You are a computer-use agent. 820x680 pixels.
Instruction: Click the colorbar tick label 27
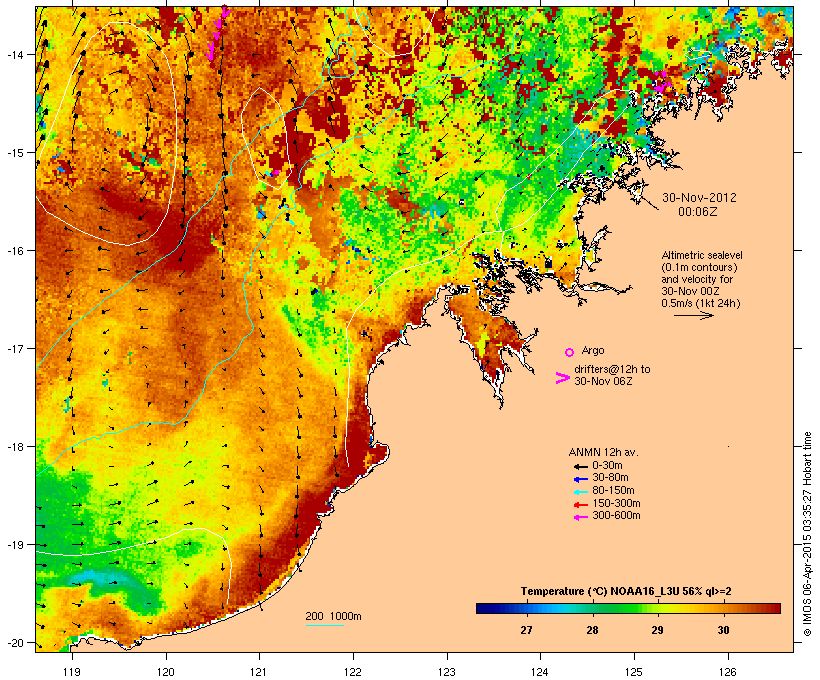pyautogui.click(x=526, y=630)
